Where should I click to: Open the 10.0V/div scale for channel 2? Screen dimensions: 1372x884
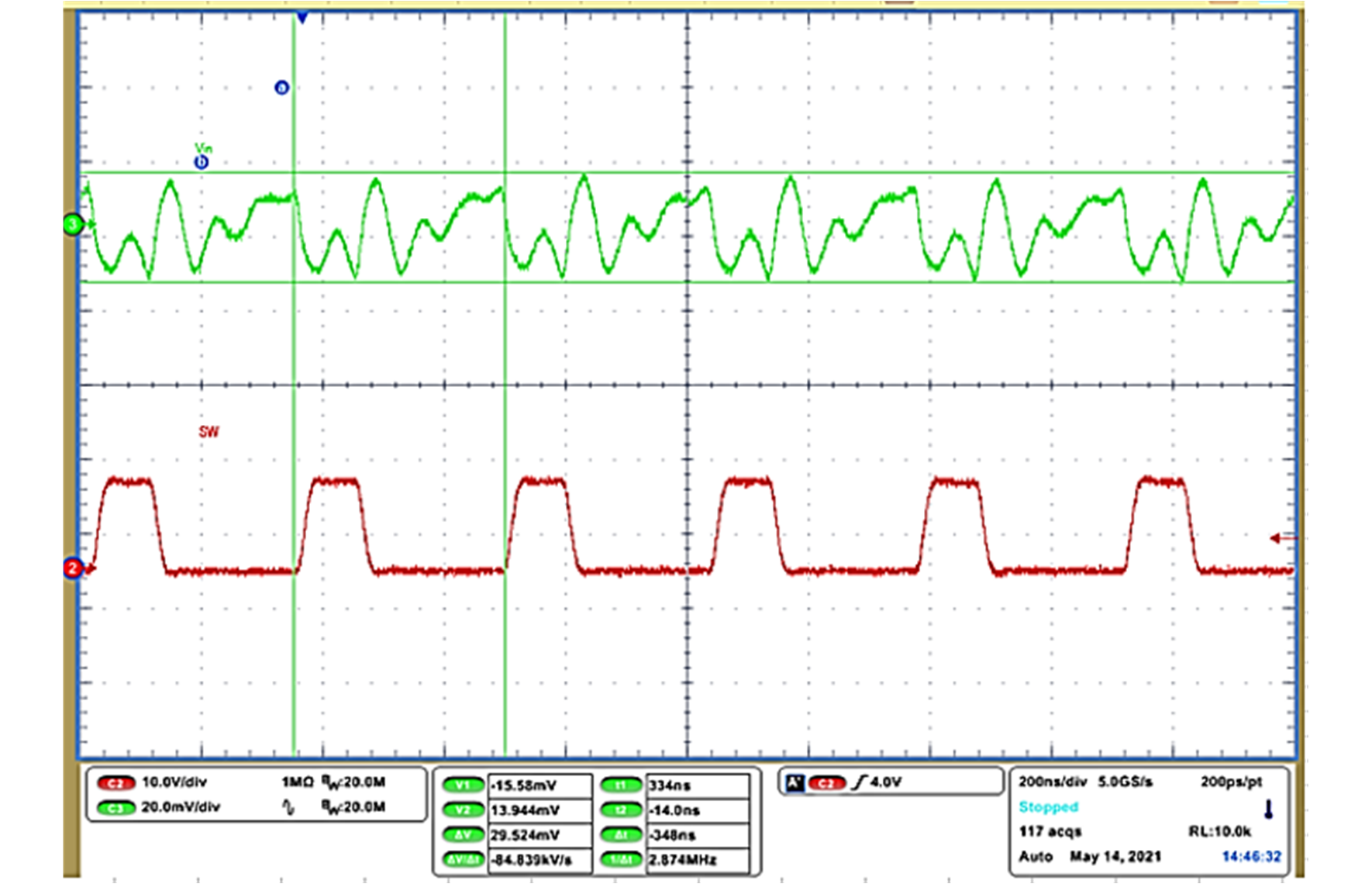[174, 782]
